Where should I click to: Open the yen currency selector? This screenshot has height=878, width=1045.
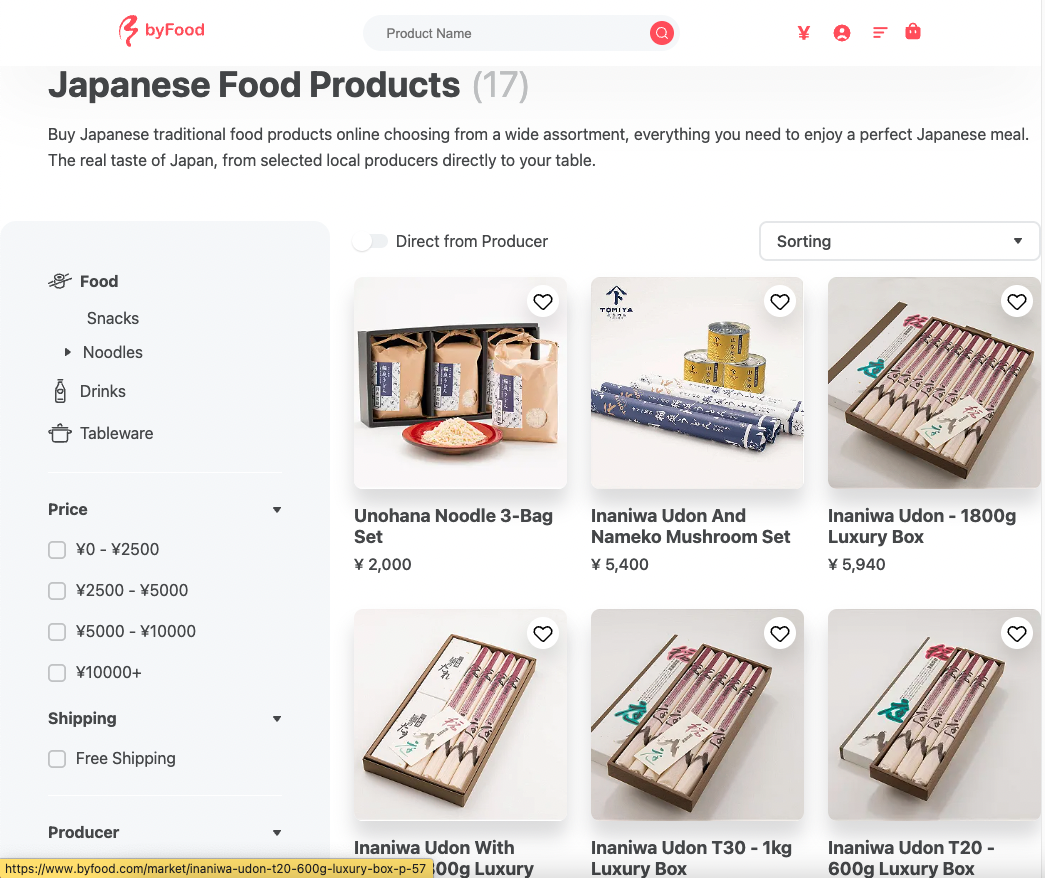point(803,33)
